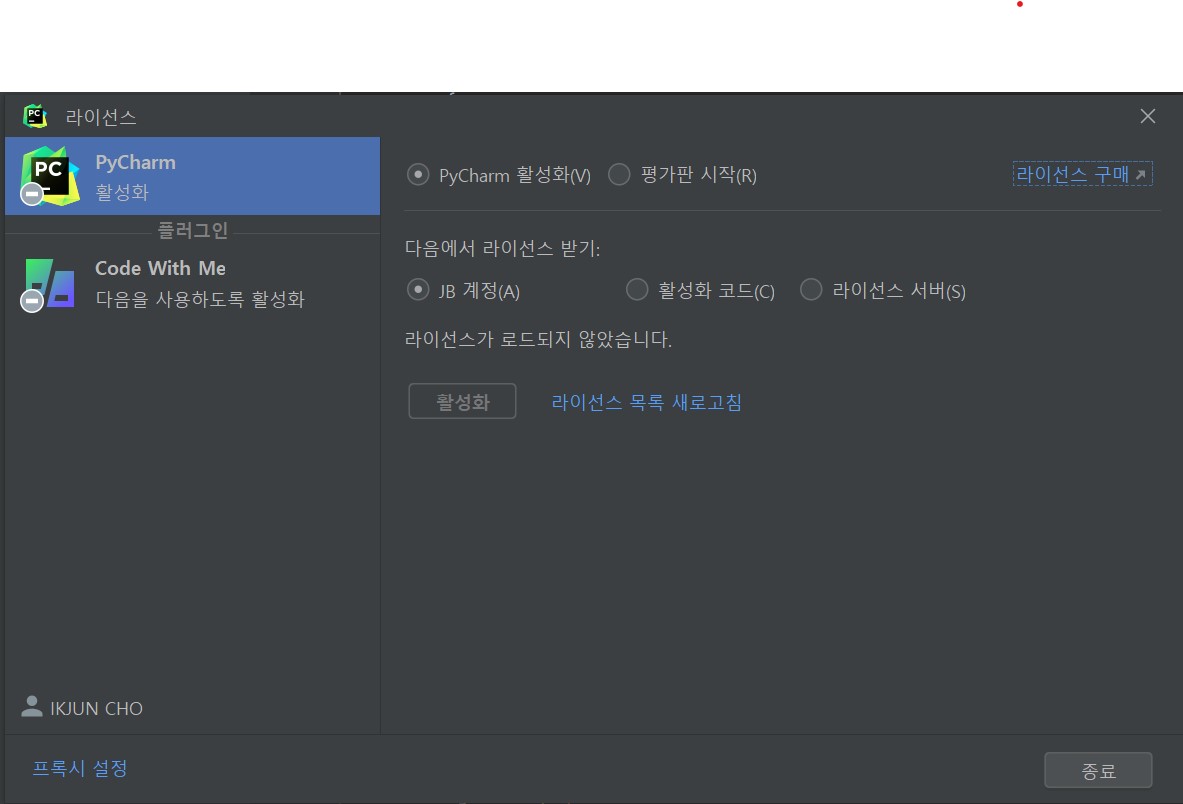1183x804 pixels.
Task: Click the IKJUN CHO account name
Action: (97, 708)
